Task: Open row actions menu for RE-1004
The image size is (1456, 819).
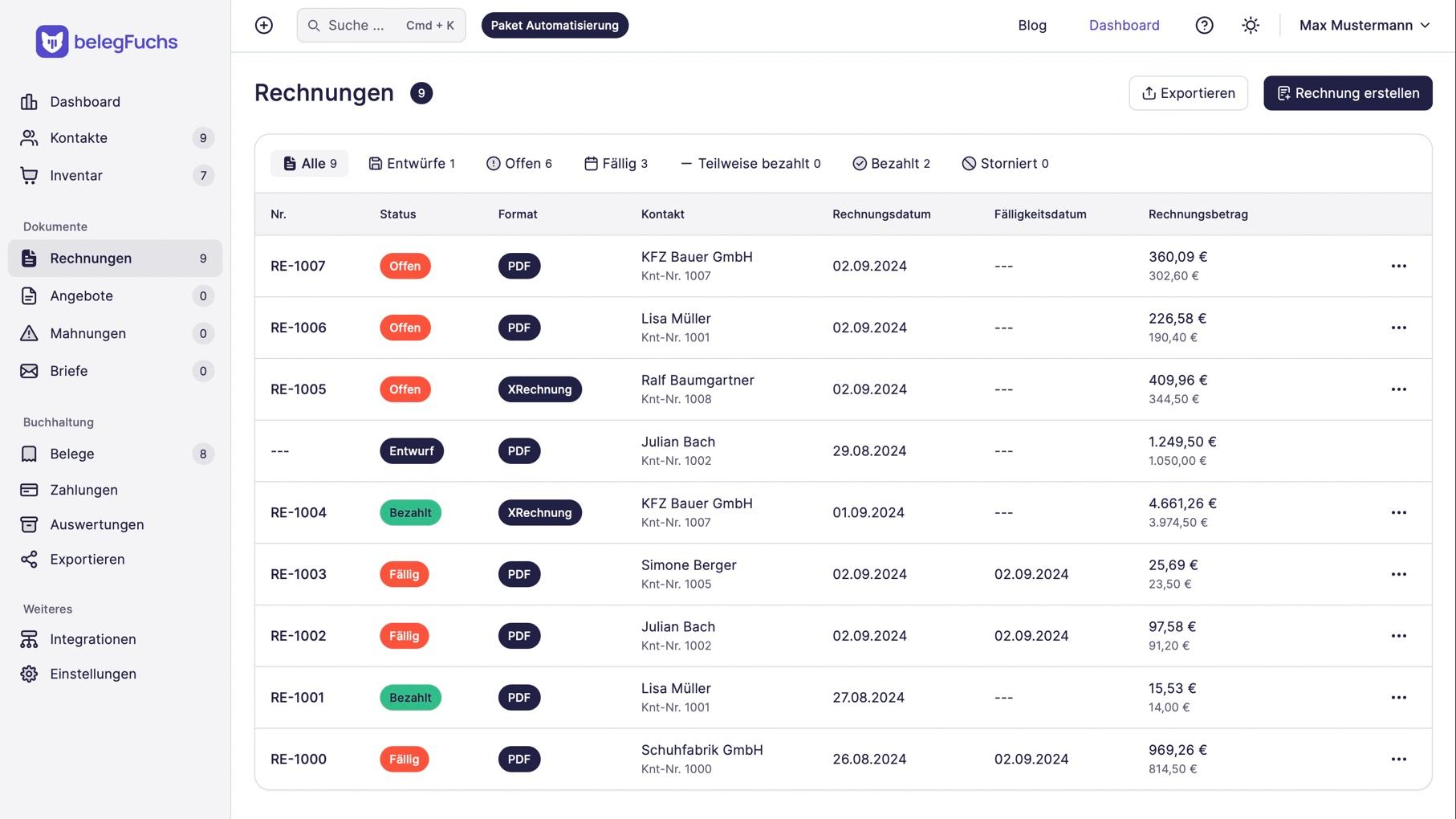Action: tap(1399, 513)
